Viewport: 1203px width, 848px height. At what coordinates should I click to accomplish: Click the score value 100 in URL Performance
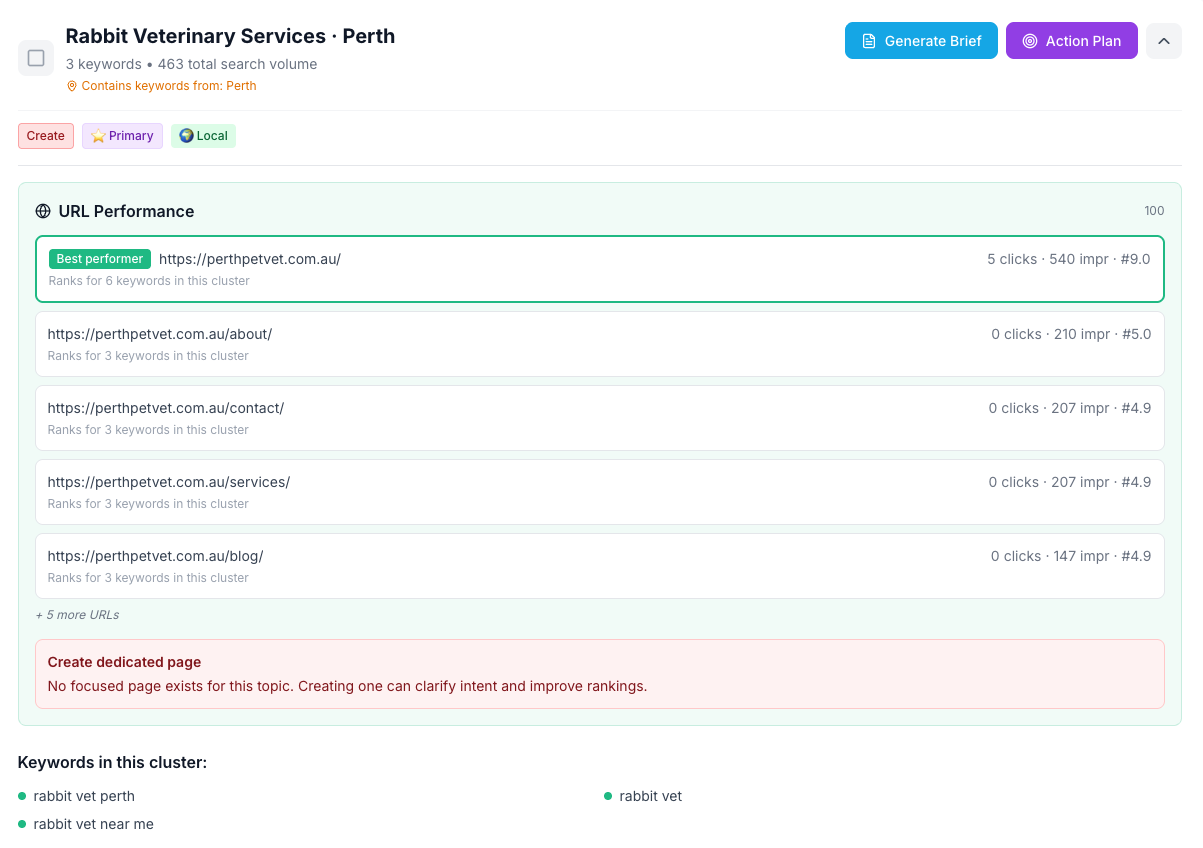[1154, 211]
